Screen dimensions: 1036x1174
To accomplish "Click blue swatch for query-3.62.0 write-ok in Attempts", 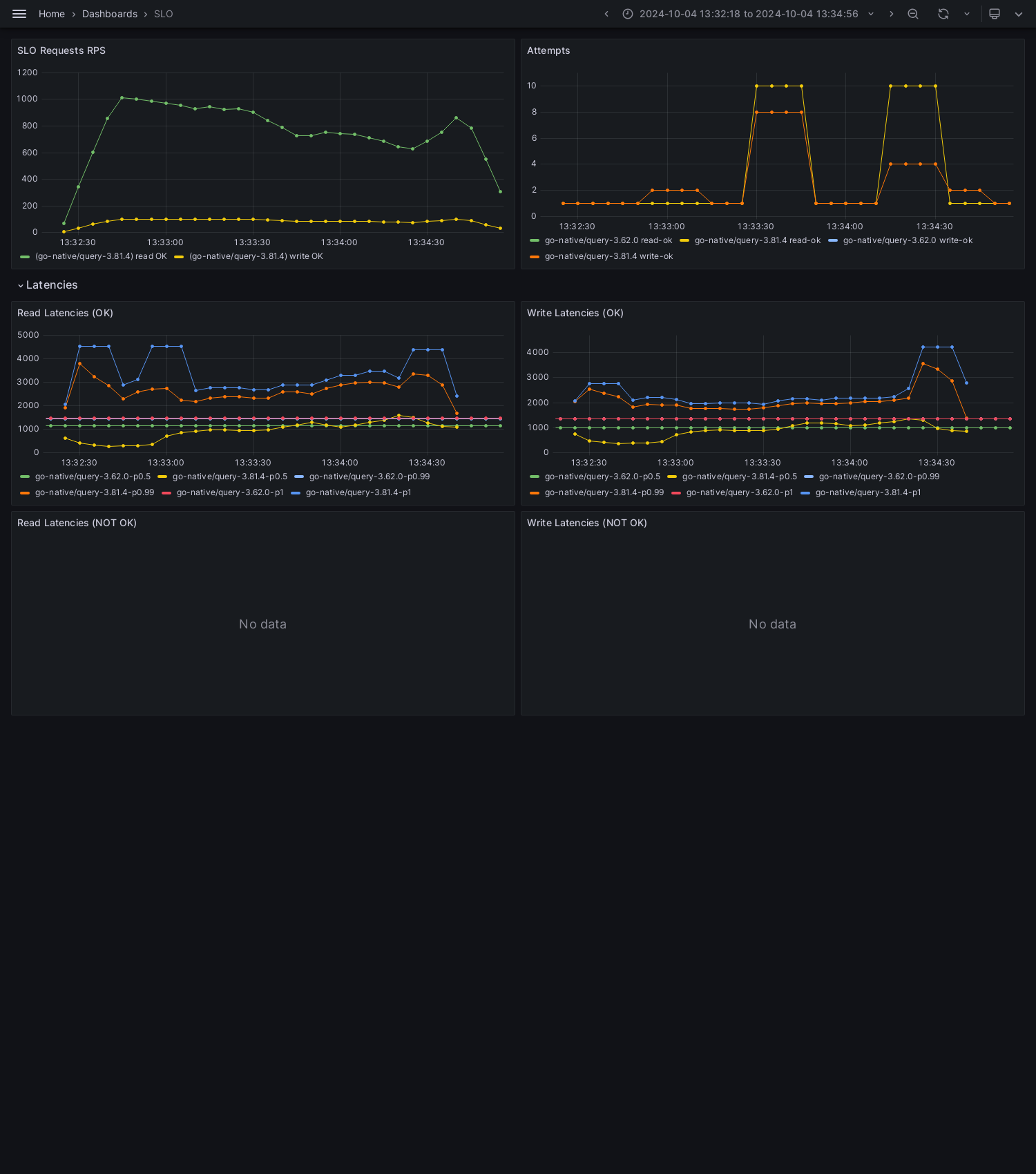I will (833, 241).
